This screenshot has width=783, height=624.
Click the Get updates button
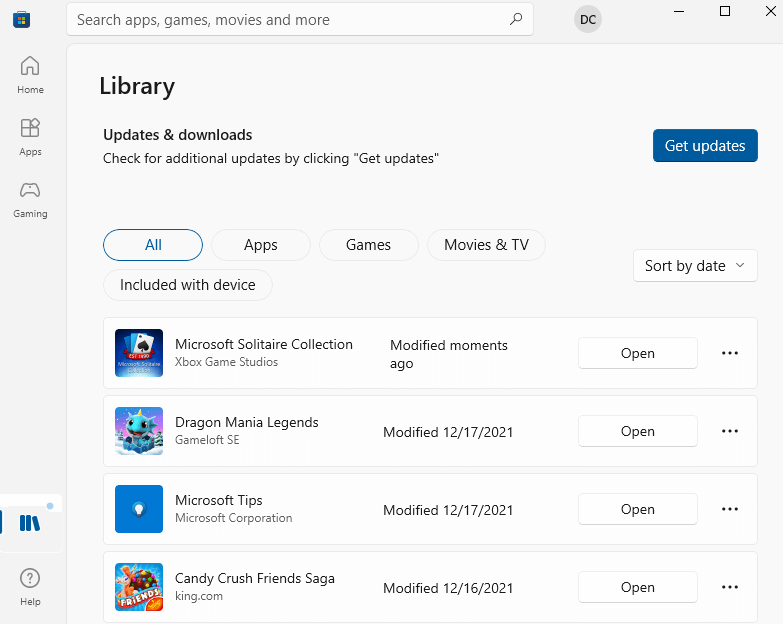pyautogui.click(x=705, y=145)
